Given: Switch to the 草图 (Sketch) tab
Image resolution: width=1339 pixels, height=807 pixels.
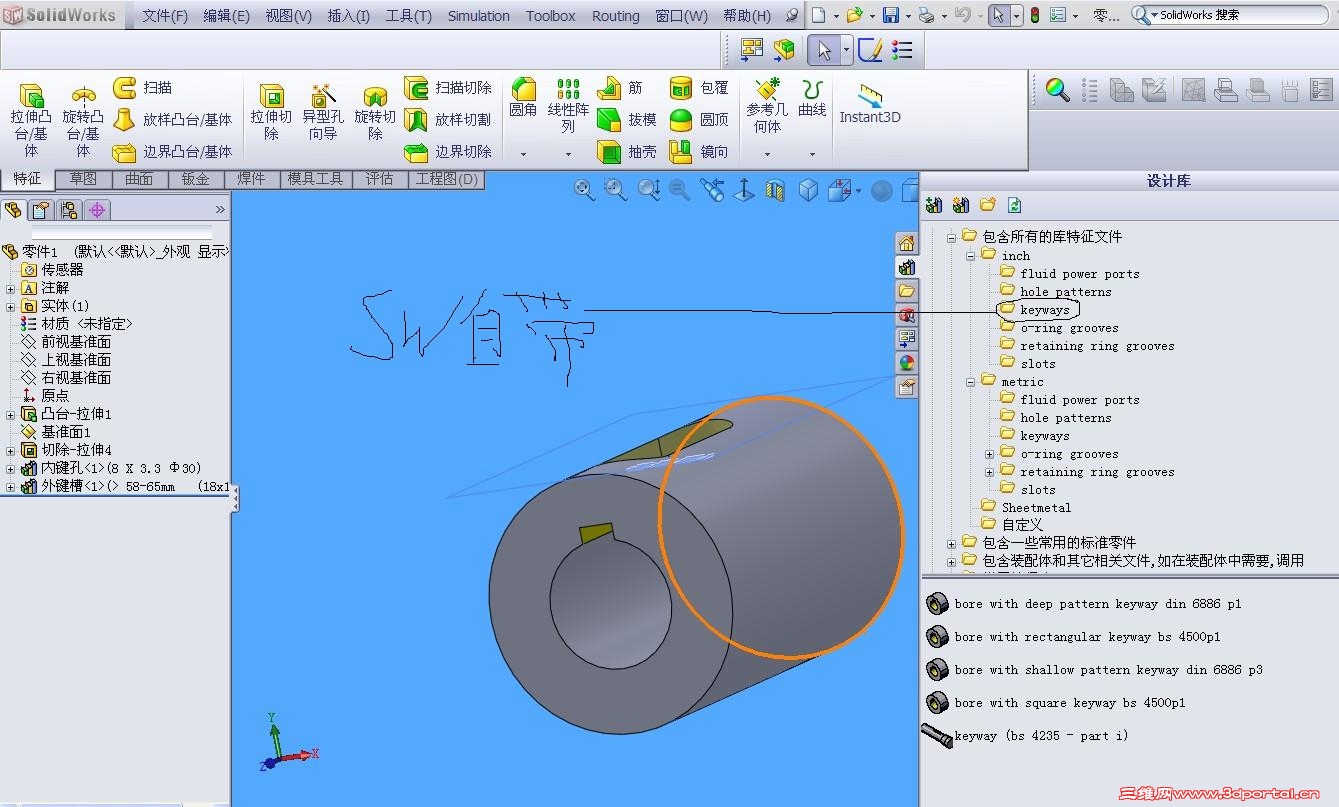Looking at the screenshot, I should coord(83,179).
